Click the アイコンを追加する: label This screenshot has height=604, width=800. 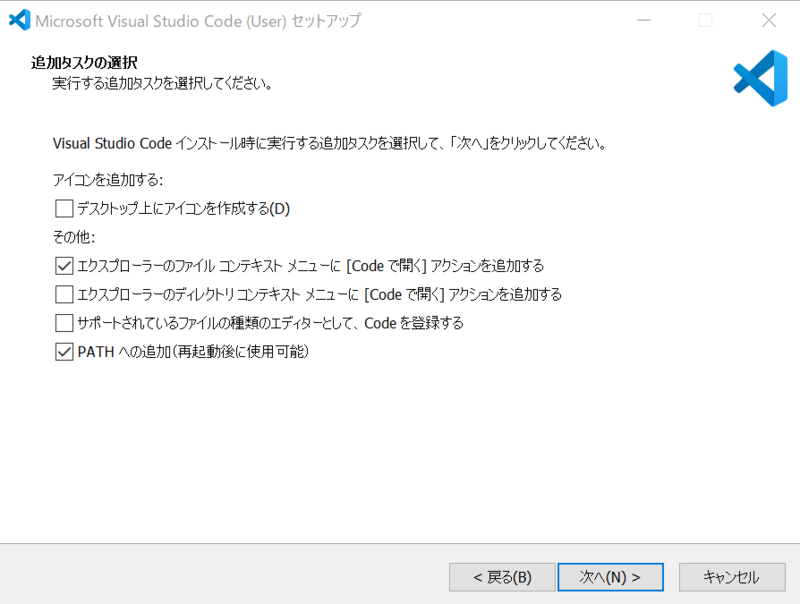[108, 180]
